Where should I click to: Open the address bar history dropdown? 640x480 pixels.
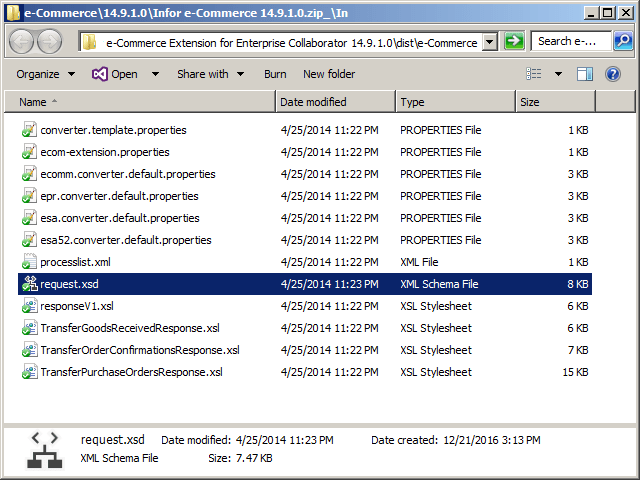click(489, 42)
